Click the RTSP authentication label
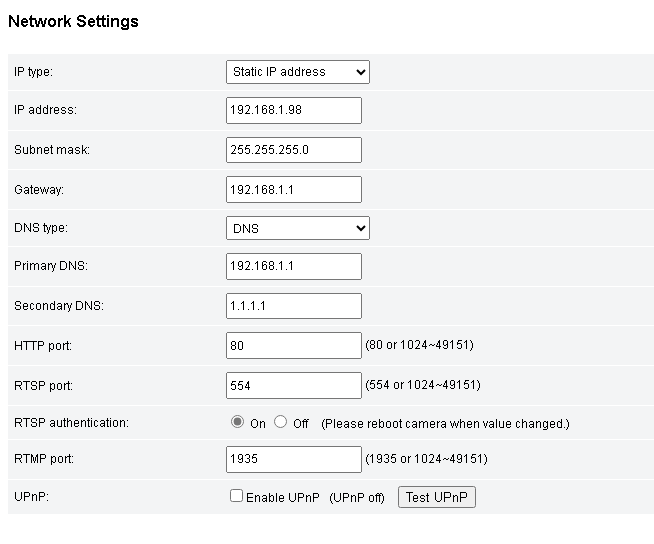This screenshot has width=654, height=544. coord(71,423)
